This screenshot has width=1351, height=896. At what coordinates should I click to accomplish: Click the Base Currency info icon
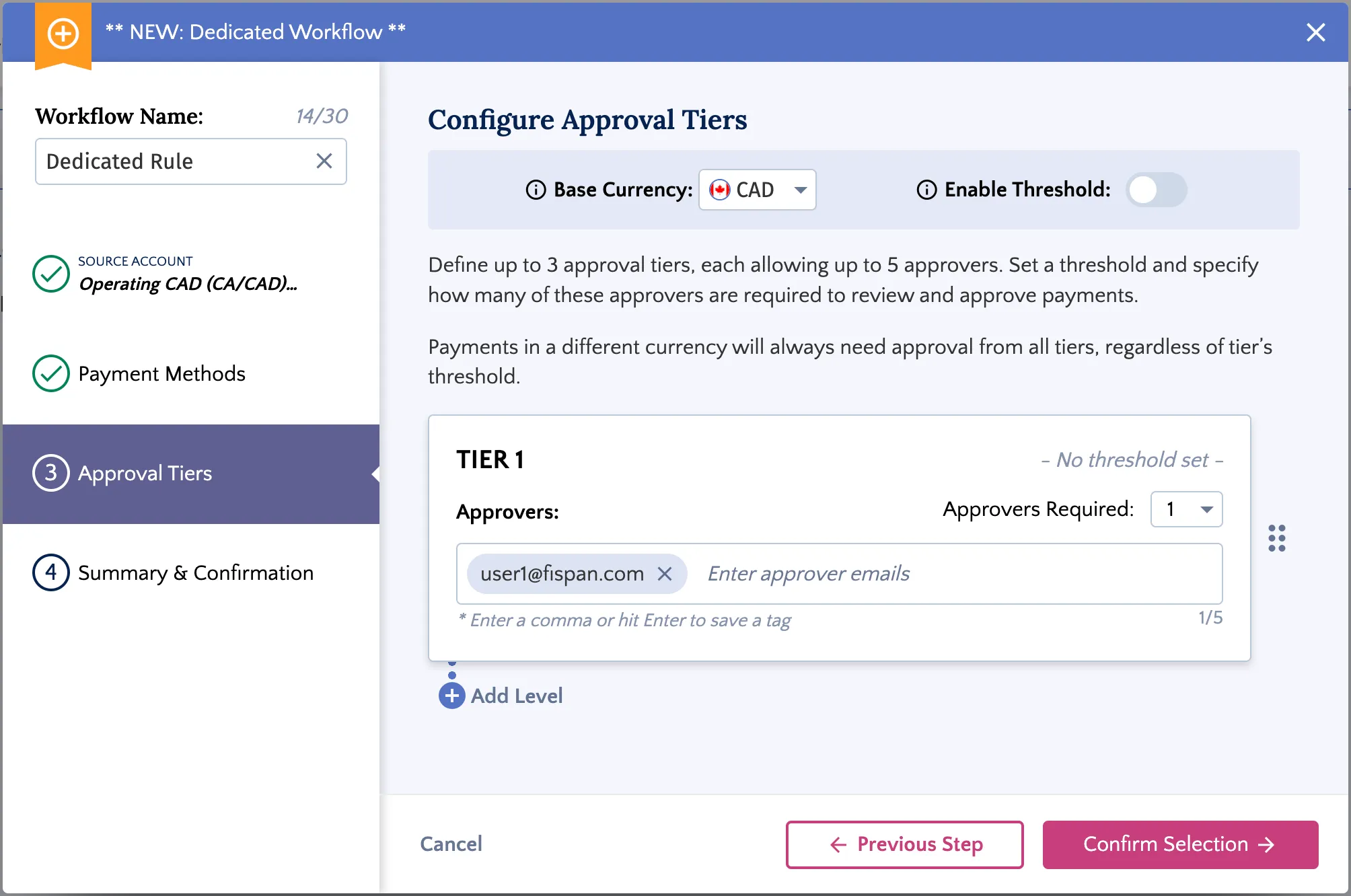click(536, 190)
